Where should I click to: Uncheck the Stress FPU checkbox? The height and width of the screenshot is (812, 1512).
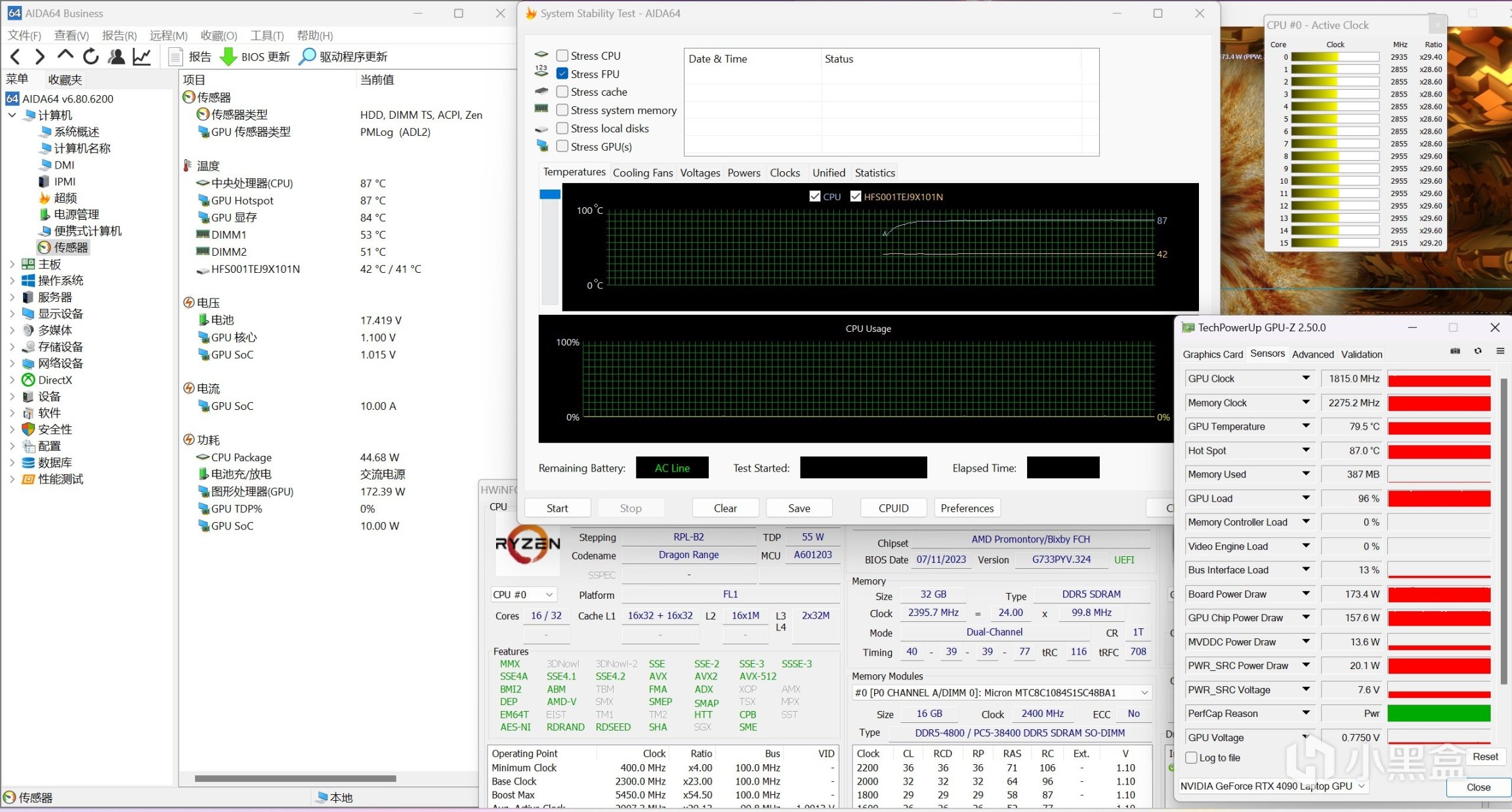(562, 74)
